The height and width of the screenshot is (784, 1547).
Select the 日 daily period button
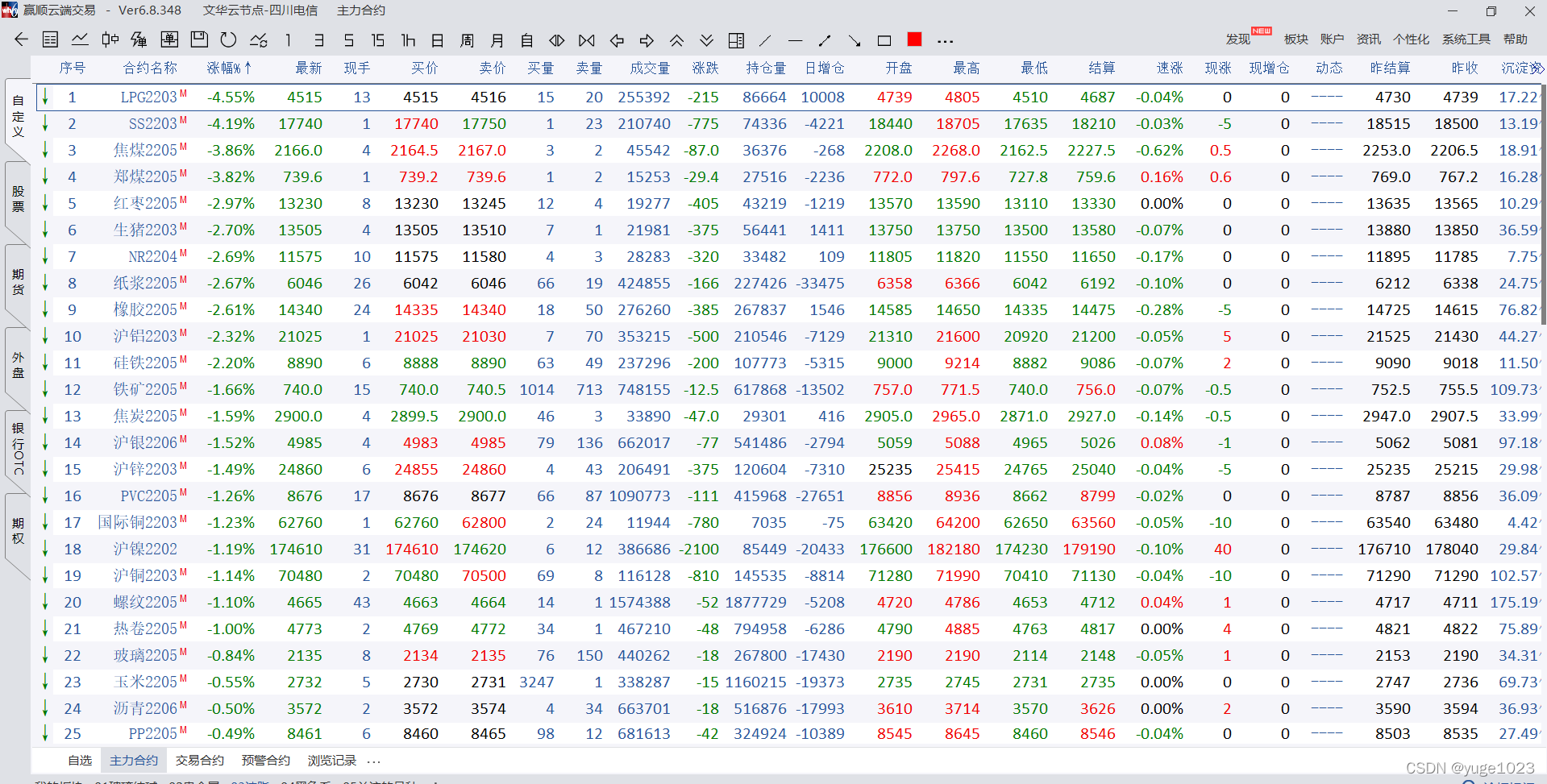[x=438, y=39]
